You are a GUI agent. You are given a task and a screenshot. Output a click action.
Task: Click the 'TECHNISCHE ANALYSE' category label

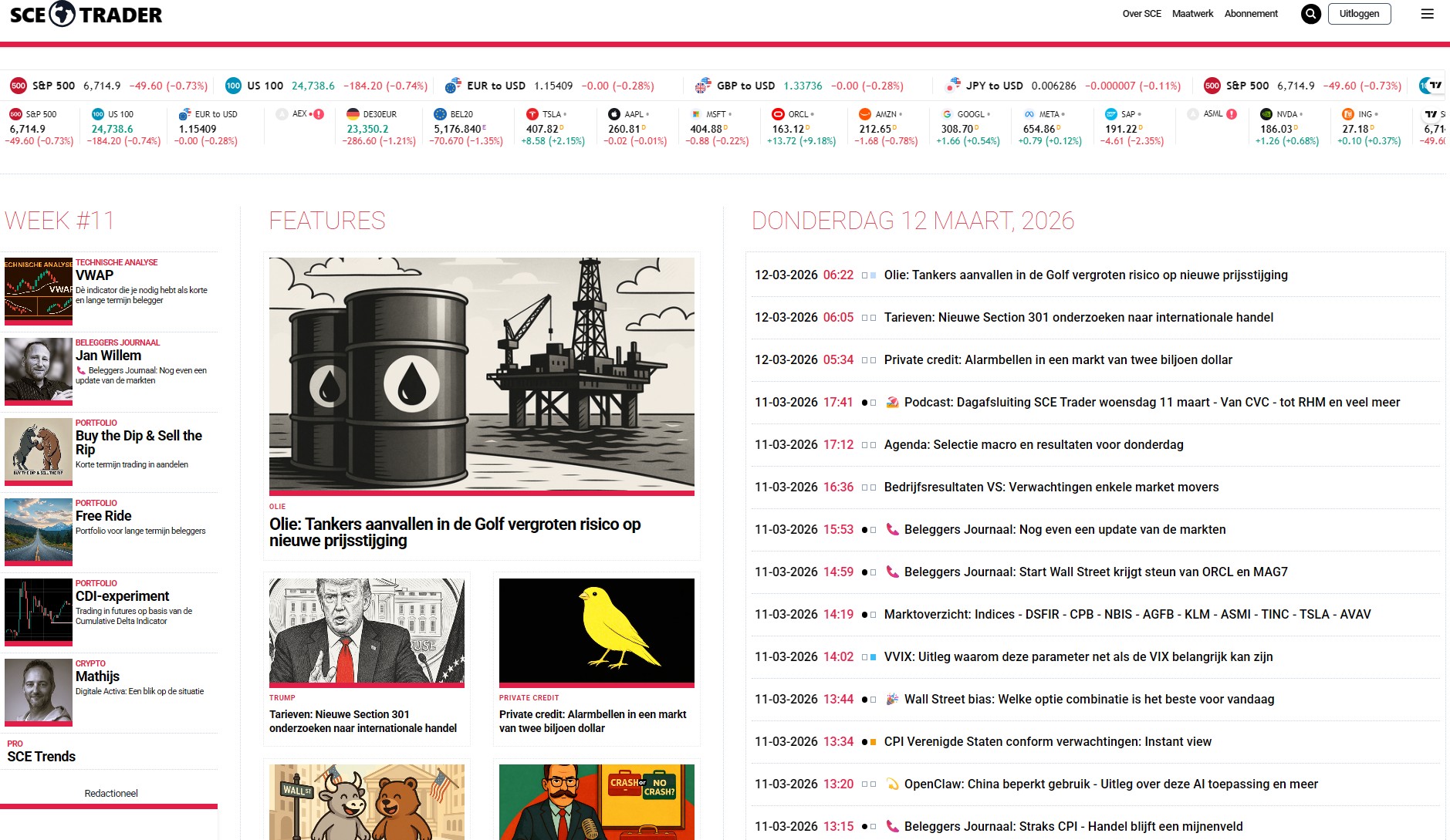pyautogui.click(x=117, y=262)
